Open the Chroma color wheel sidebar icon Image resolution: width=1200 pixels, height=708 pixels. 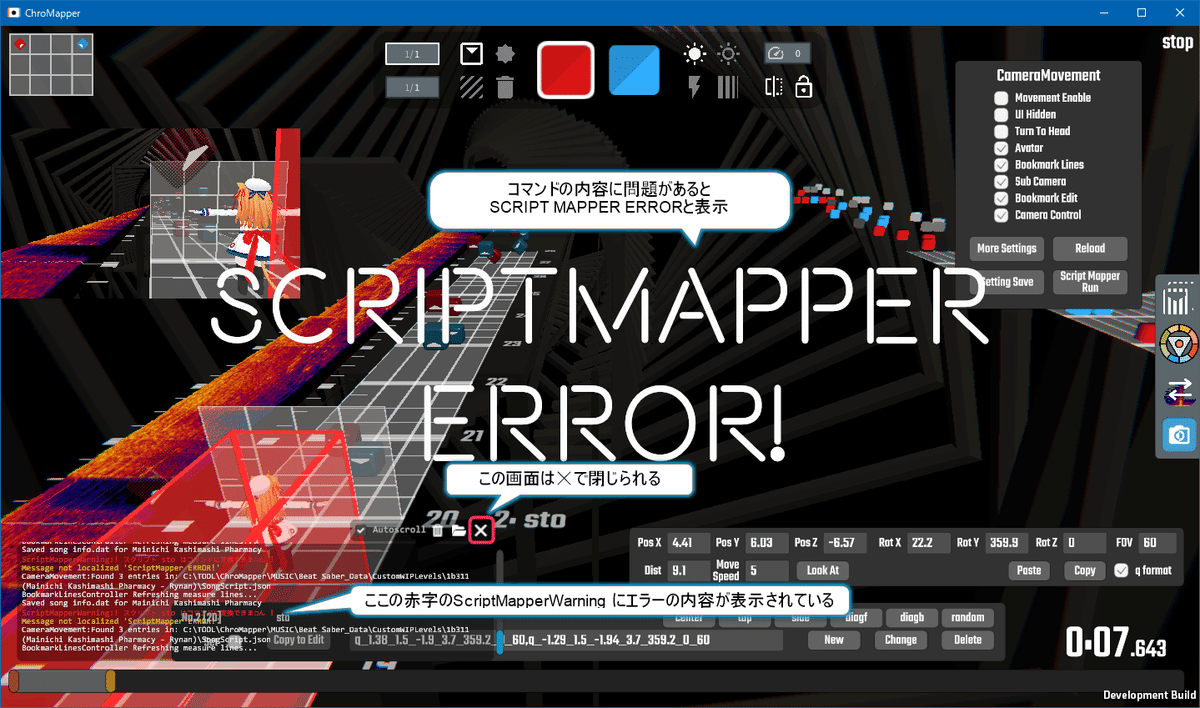click(1180, 346)
